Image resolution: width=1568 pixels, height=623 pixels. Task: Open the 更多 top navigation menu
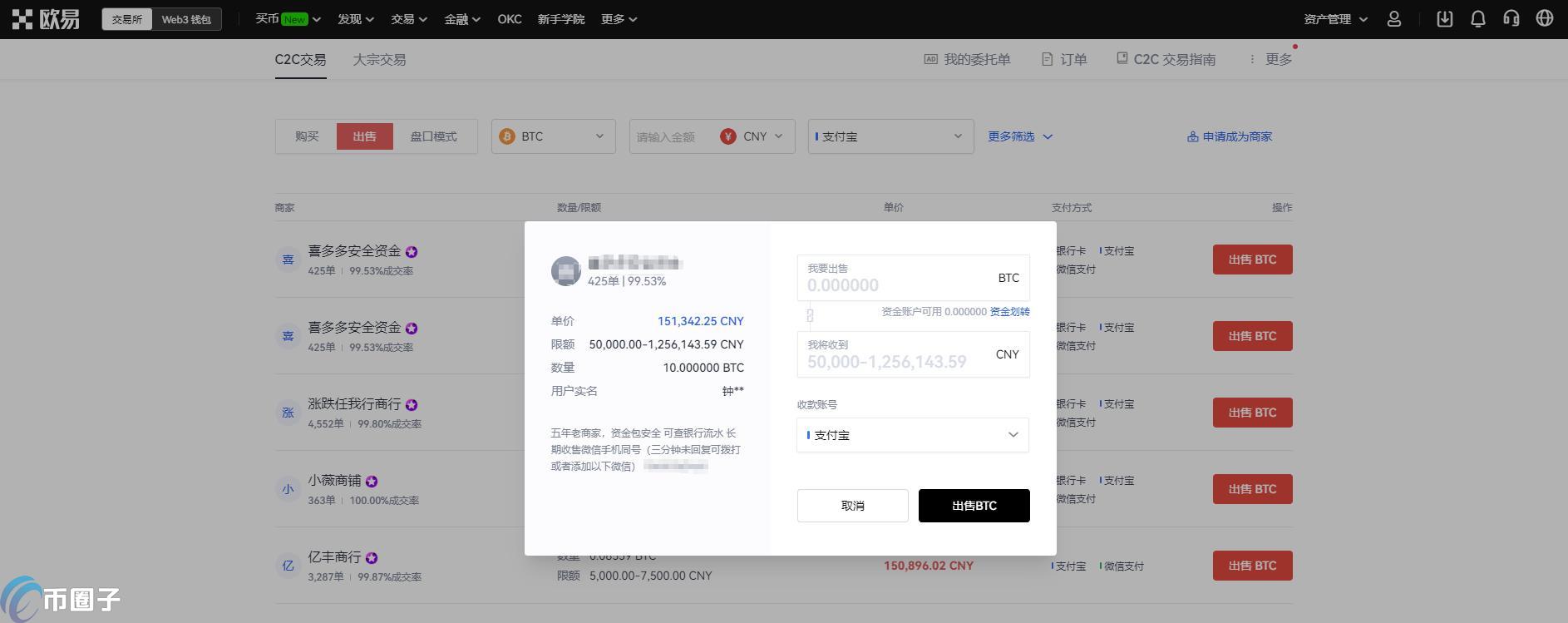pos(619,19)
